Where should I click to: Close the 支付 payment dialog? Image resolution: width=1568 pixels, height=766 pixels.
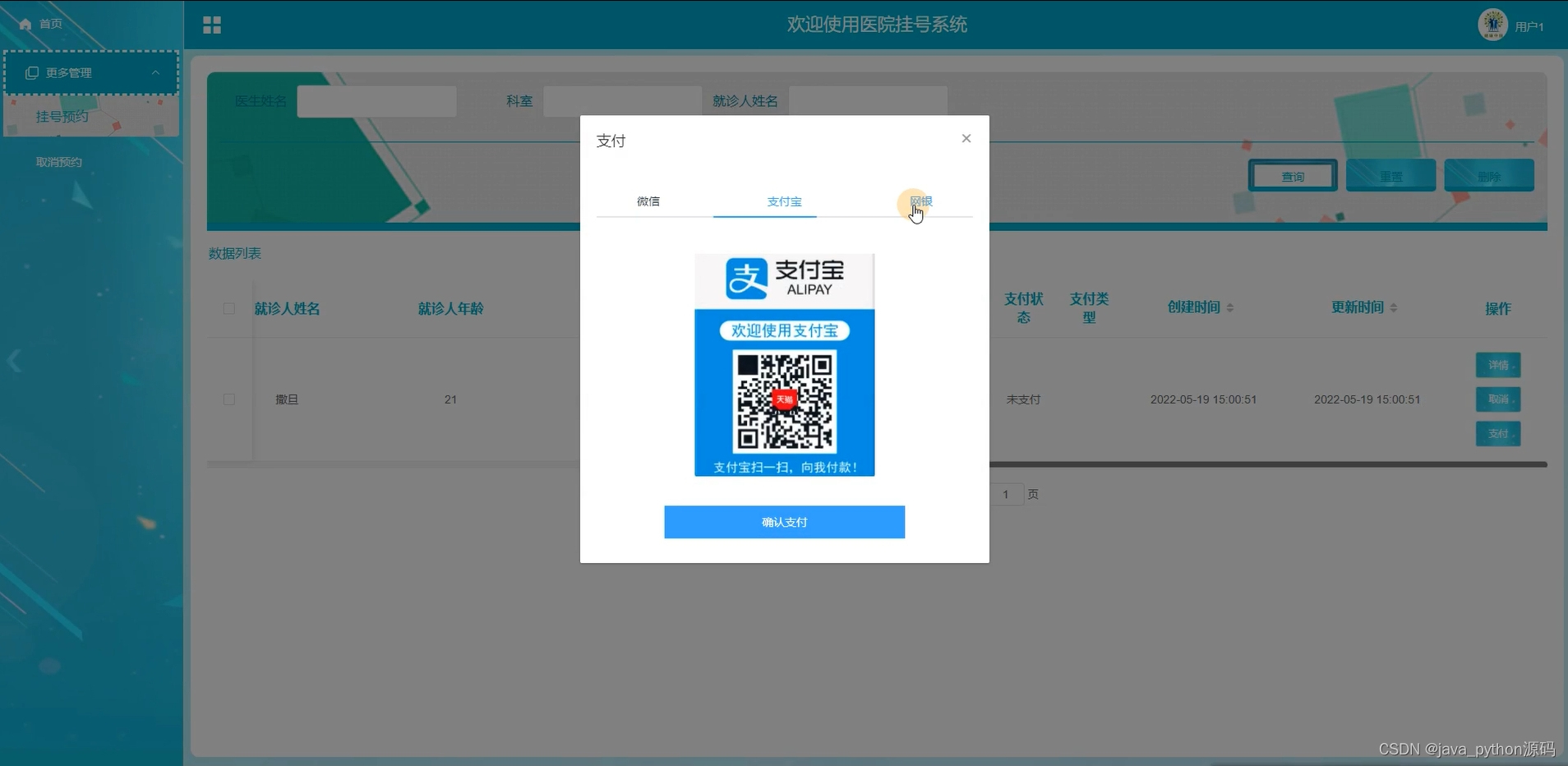[966, 138]
